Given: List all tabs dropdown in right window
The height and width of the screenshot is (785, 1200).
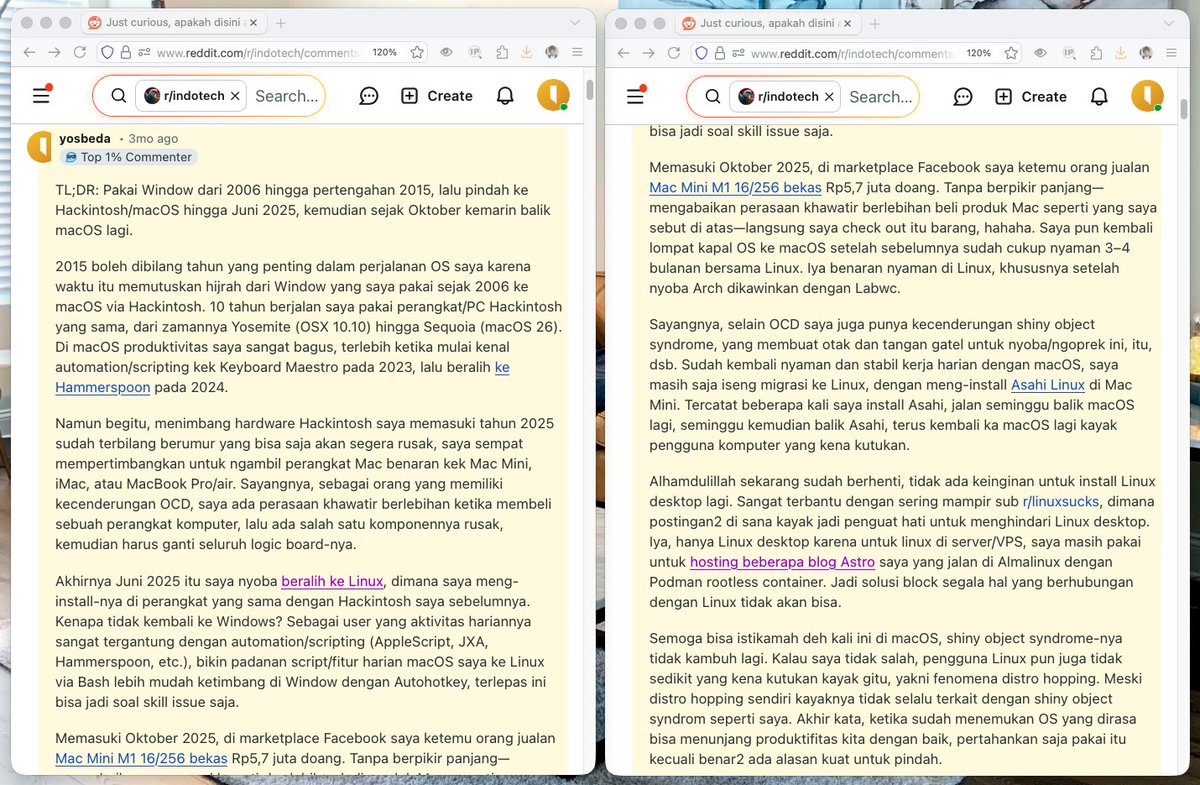Looking at the screenshot, I should click(1169, 22).
